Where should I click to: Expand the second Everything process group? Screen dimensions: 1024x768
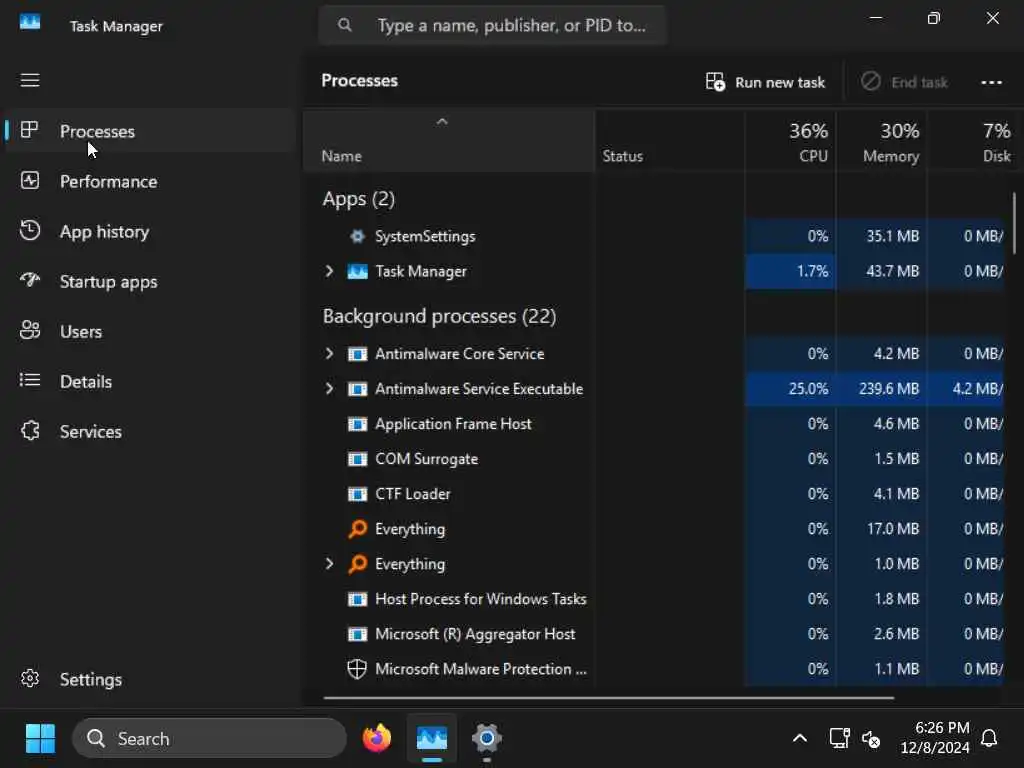click(329, 564)
